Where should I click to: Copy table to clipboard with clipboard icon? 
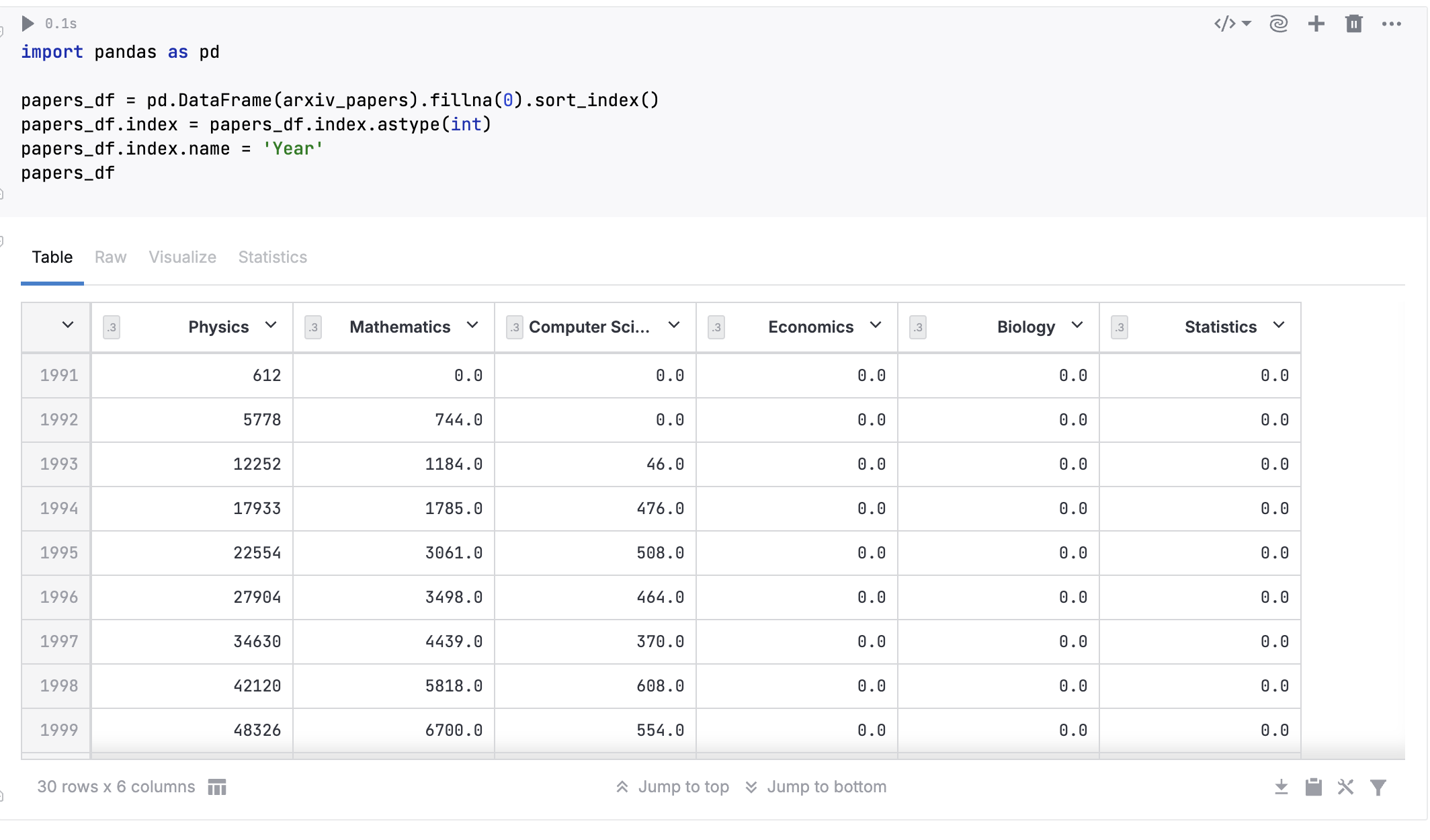click(x=1314, y=786)
